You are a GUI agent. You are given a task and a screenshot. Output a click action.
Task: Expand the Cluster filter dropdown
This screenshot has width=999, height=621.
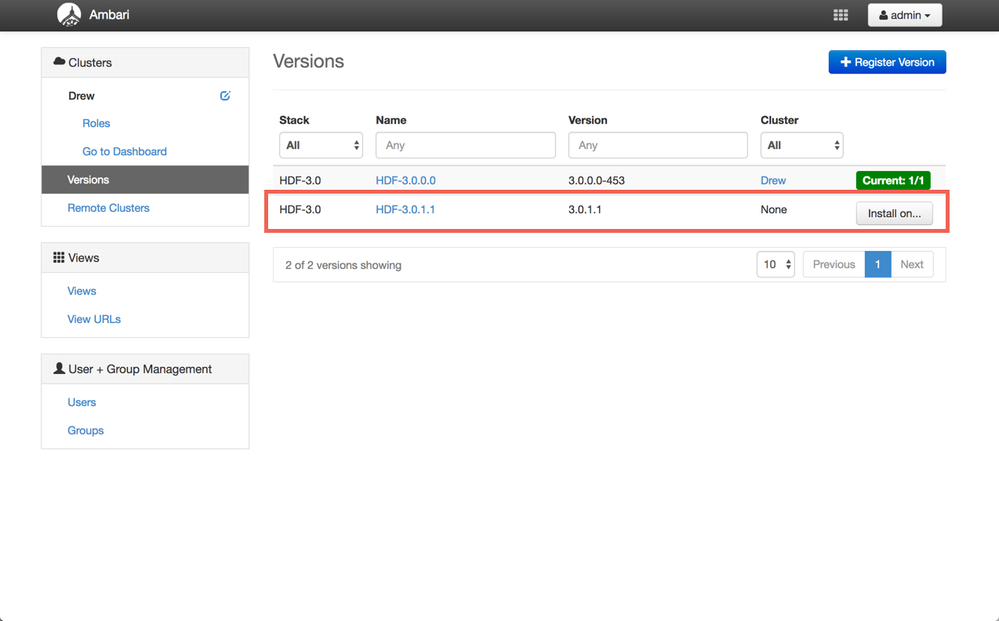coord(801,145)
